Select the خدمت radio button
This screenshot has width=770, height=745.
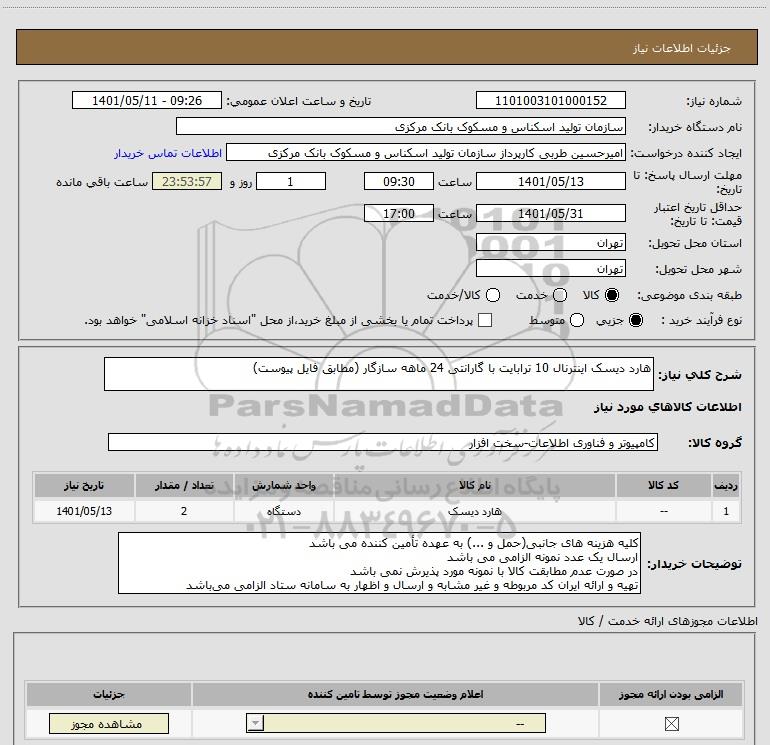[560, 295]
